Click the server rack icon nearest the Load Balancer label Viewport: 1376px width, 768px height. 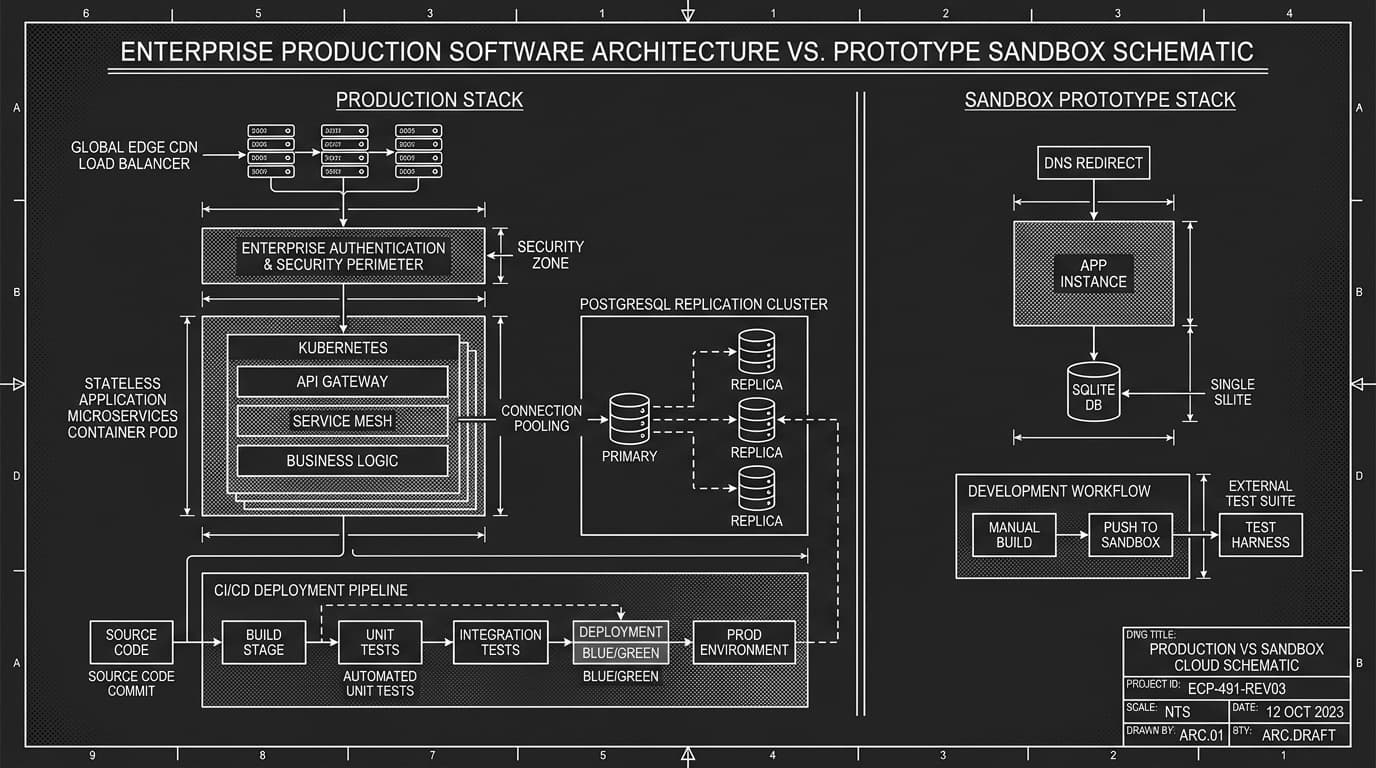[x=271, y=151]
